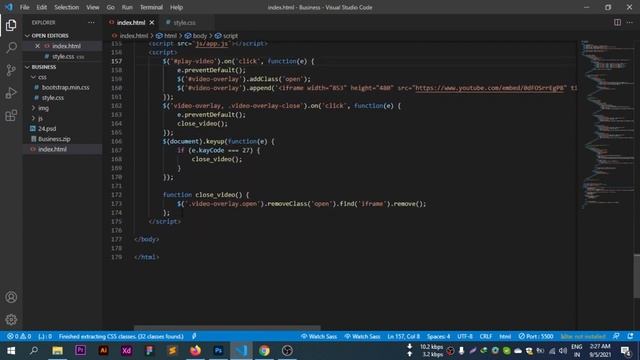Click the Split Editor icon
Image resolution: width=640 pixels, height=360 pixels.
pos(617,22)
